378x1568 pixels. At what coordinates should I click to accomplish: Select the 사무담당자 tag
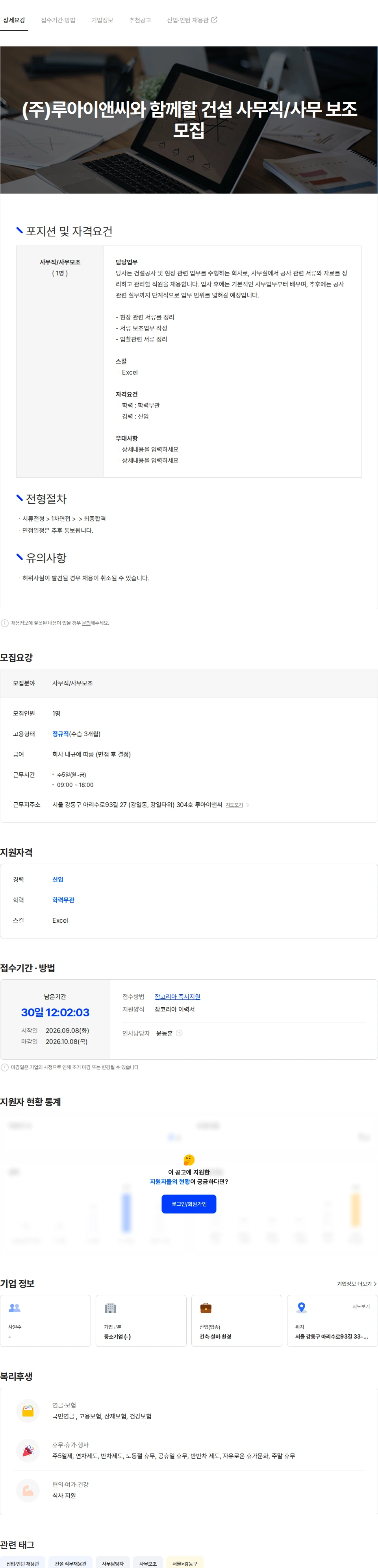tap(113, 1563)
